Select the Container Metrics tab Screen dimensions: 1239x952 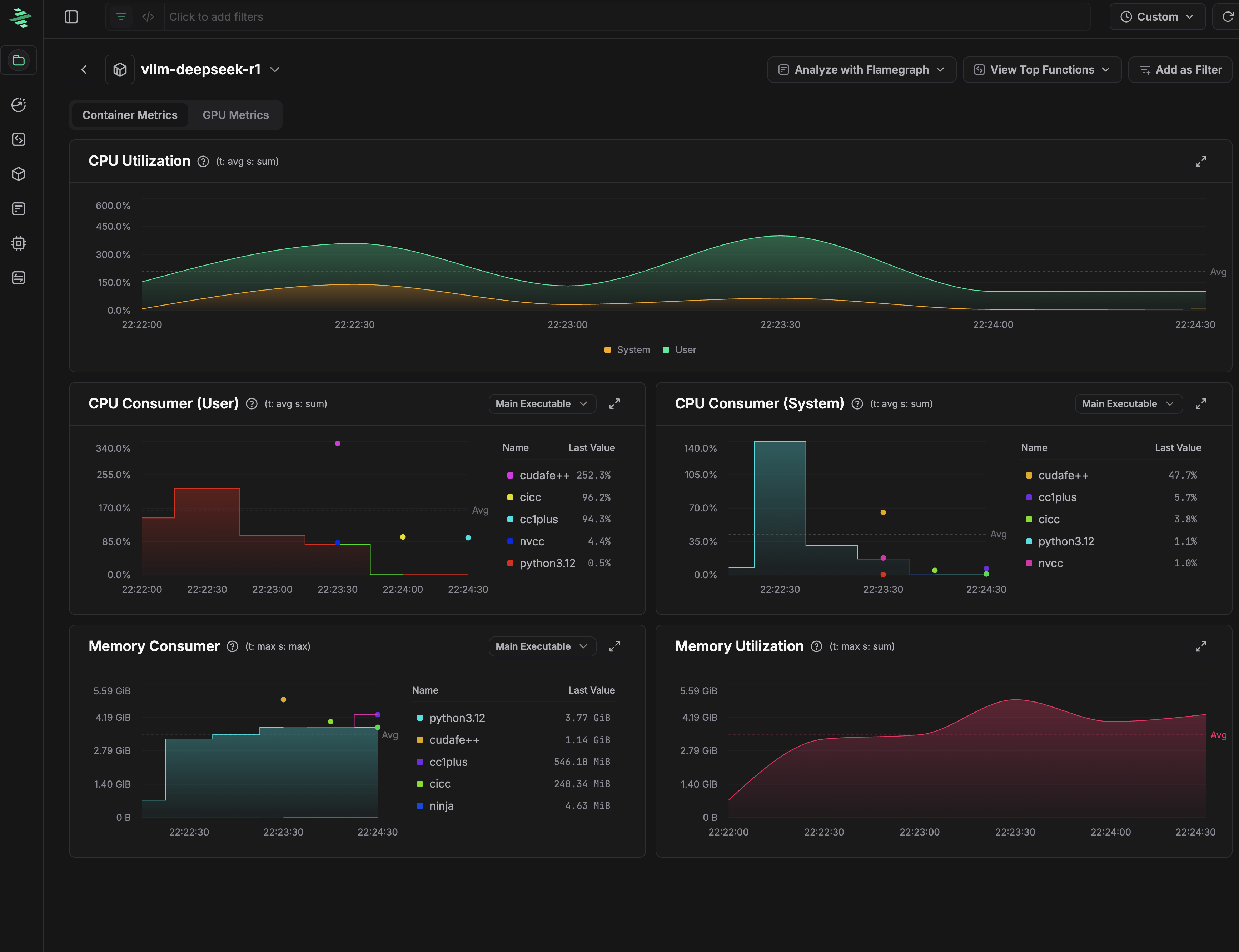pos(130,114)
